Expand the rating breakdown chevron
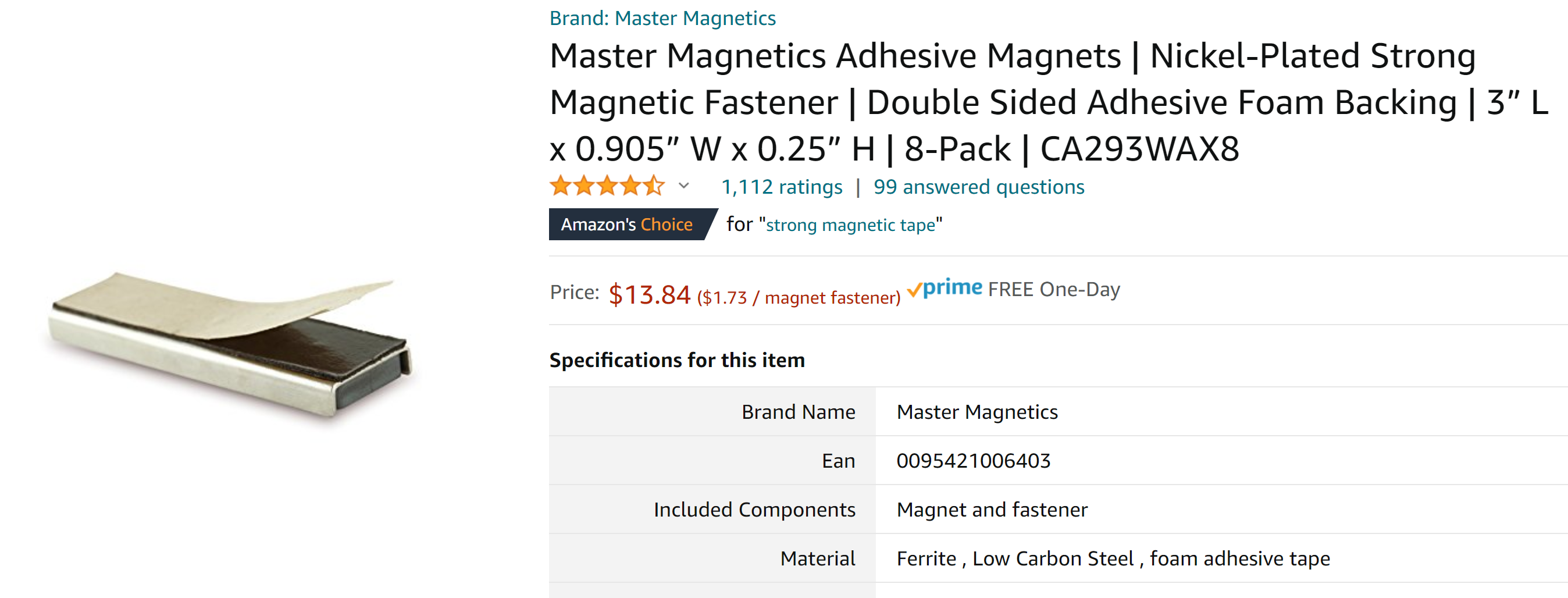The width and height of the screenshot is (1568, 598). click(x=684, y=186)
